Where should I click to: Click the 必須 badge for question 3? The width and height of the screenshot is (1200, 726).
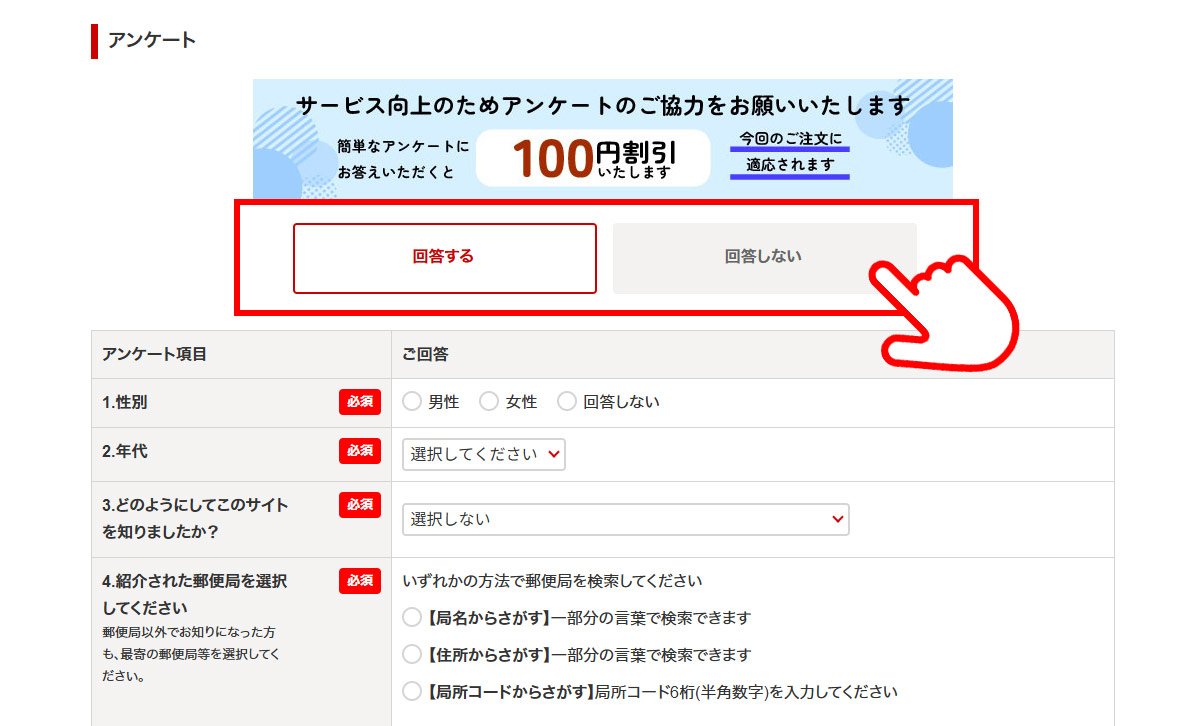click(359, 505)
